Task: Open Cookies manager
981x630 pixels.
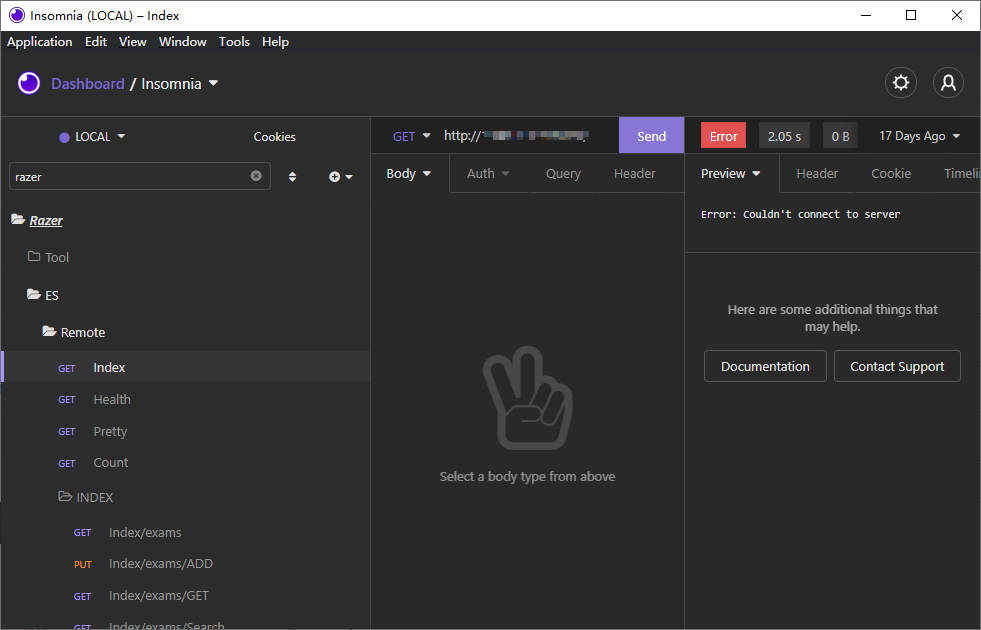Action: pyautogui.click(x=274, y=137)
